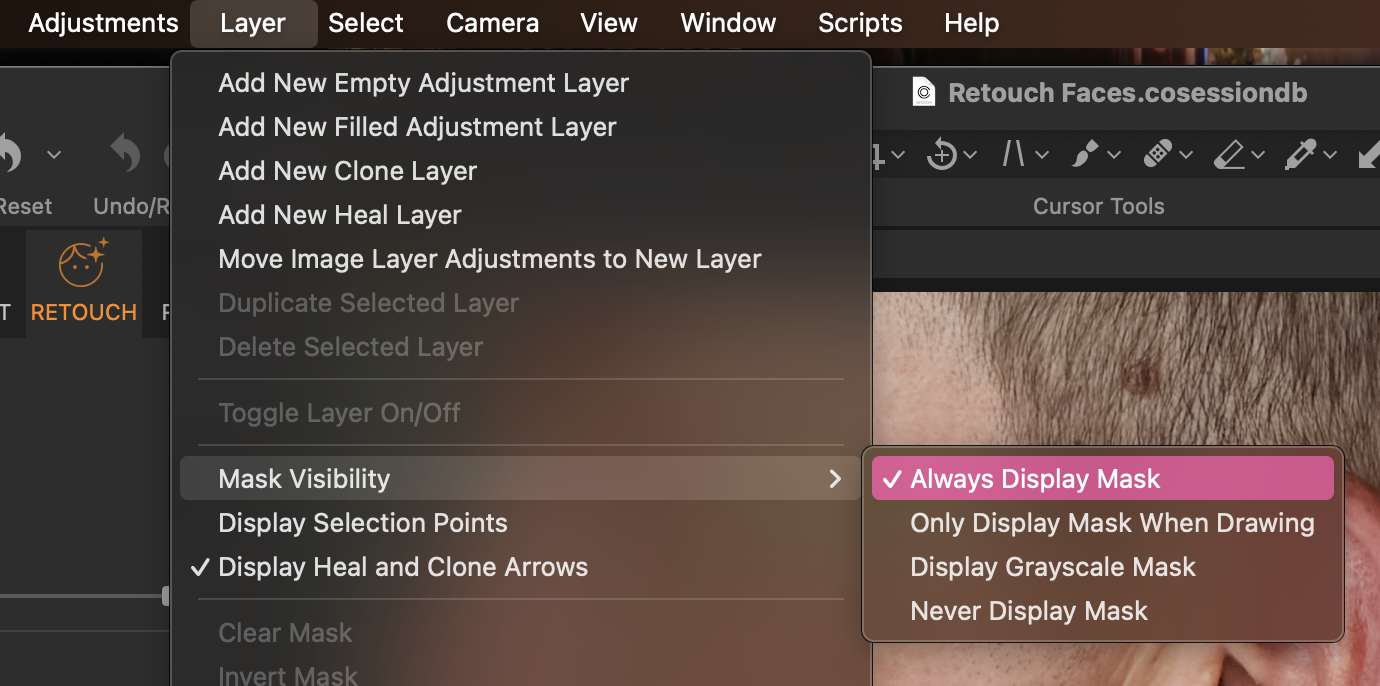Click Add New Heal Layer
The width and height of the screenshot is (1380, 686).
pos(339,215)
